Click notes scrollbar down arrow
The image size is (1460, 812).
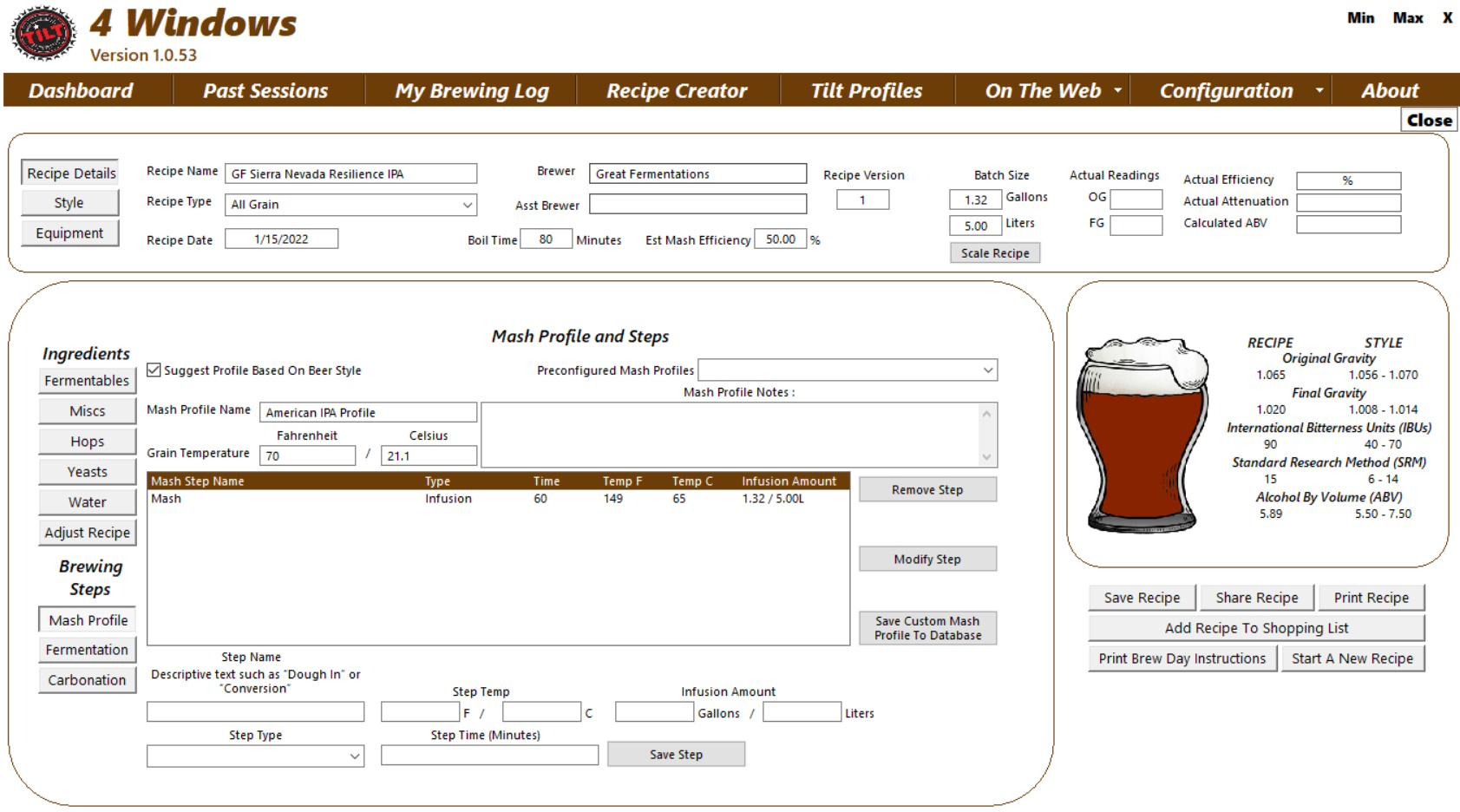[x=986, y=457]
